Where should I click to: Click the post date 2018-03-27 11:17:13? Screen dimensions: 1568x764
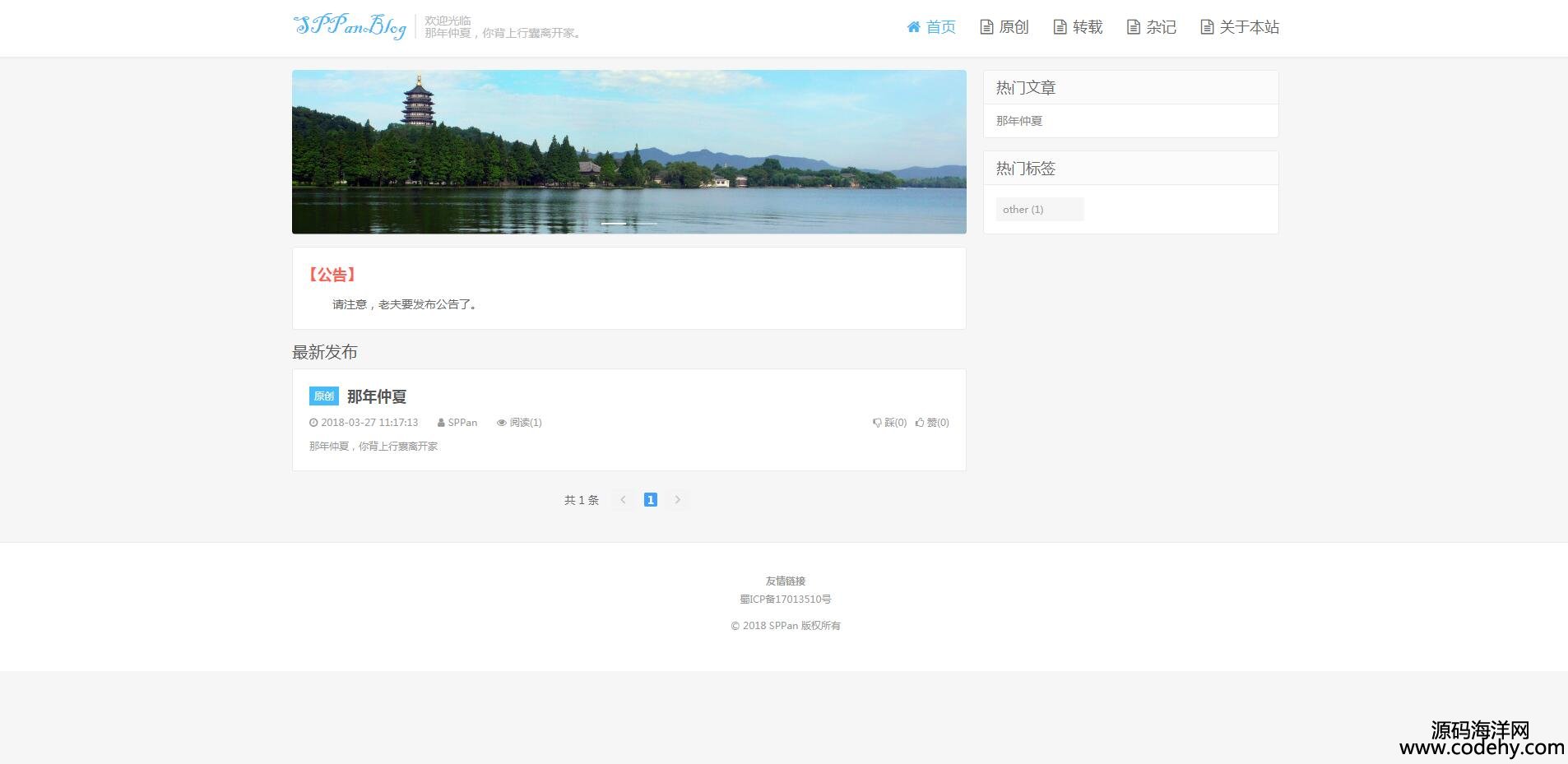click(369, 423)
